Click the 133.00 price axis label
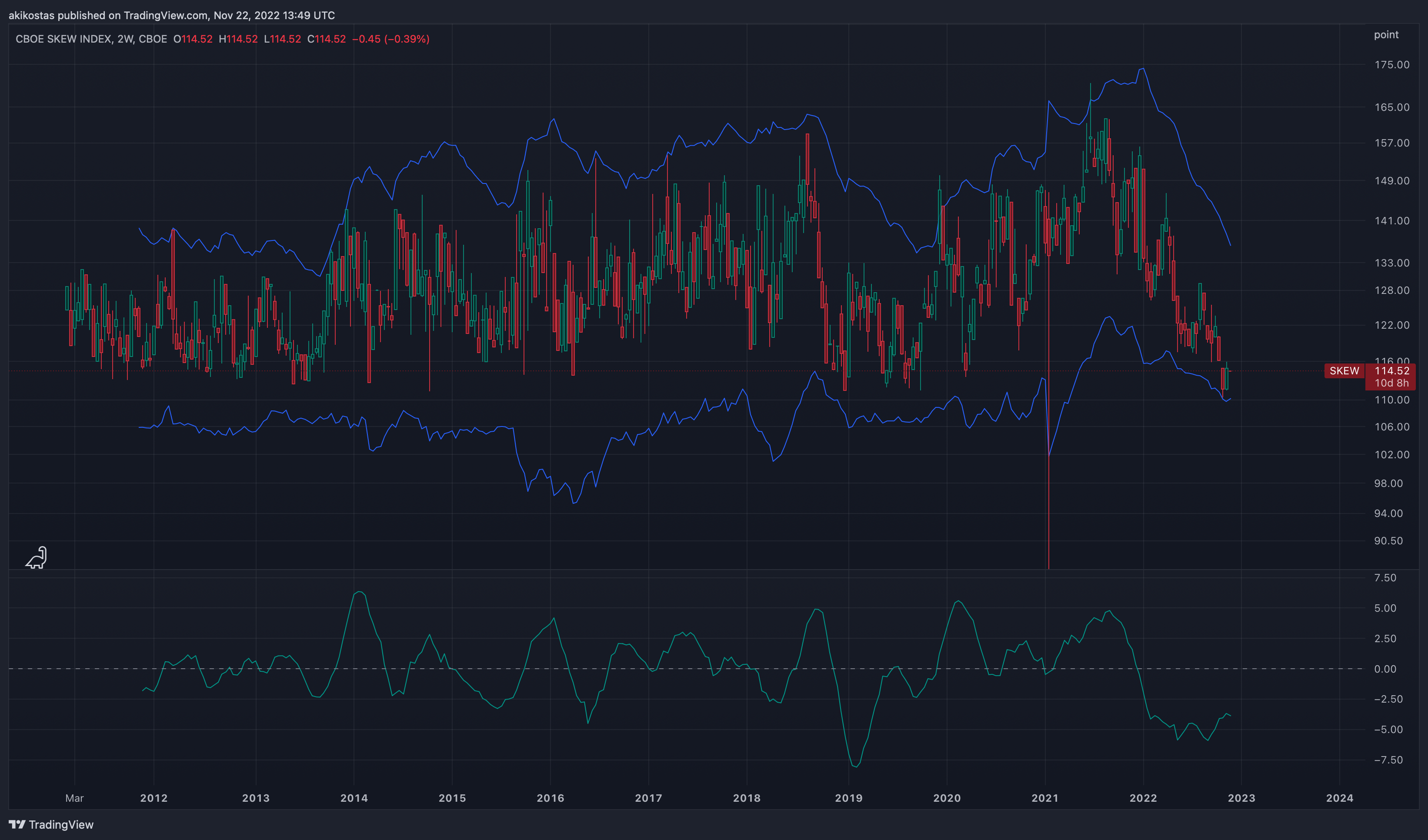 click(x=1392, y=263)
